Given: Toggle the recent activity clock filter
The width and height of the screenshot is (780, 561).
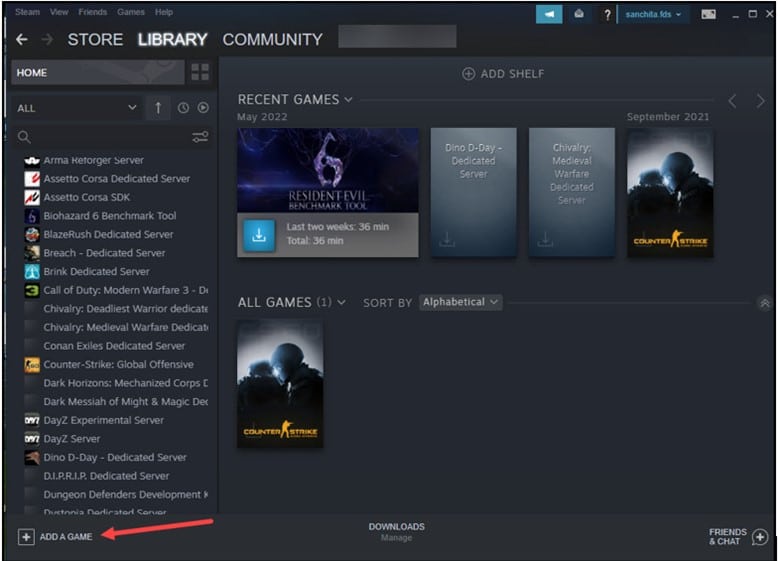Looking at the screenshot, I should (x=183, y=108).
